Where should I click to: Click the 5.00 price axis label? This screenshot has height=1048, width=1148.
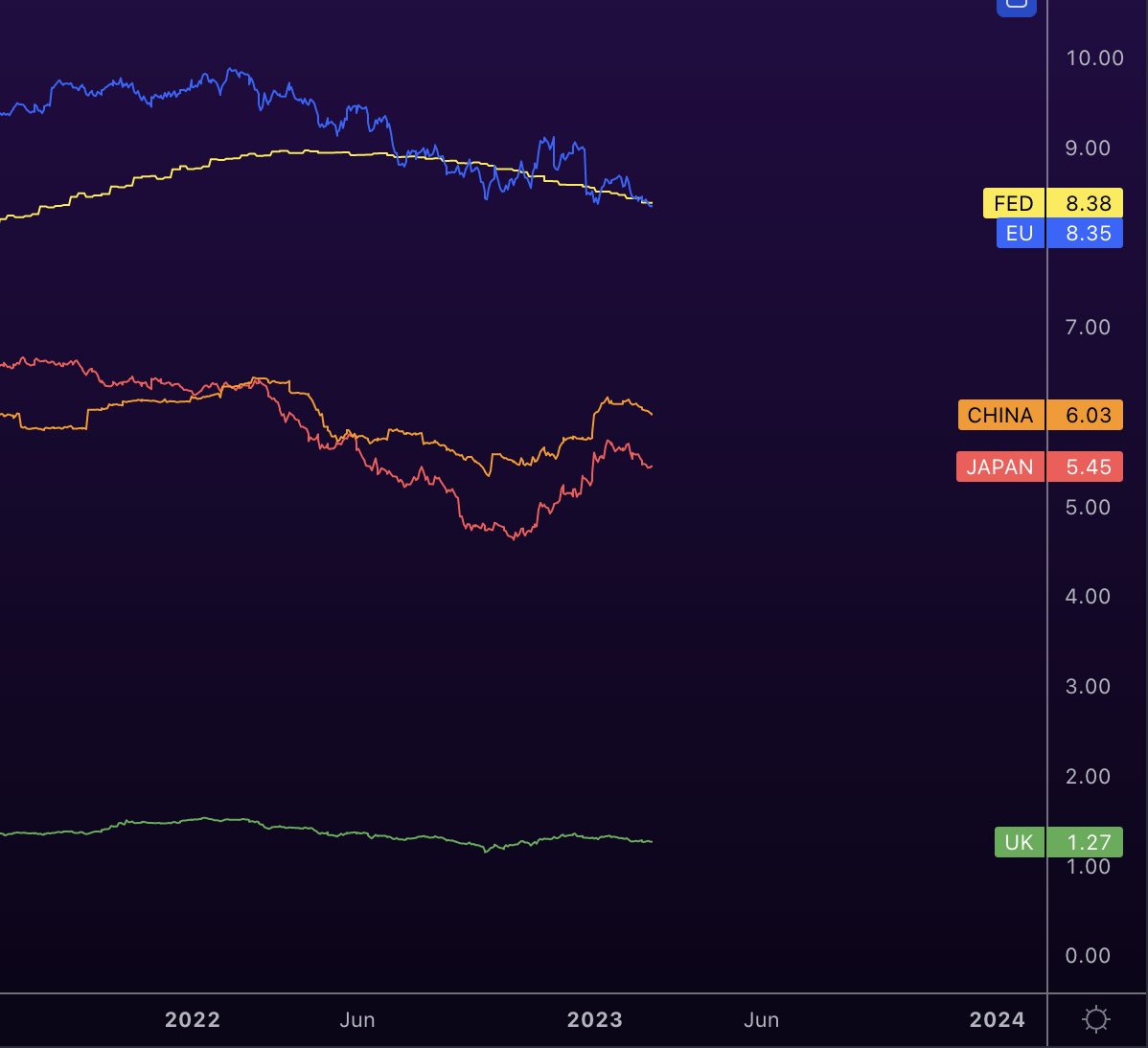tap(1088, 507)
